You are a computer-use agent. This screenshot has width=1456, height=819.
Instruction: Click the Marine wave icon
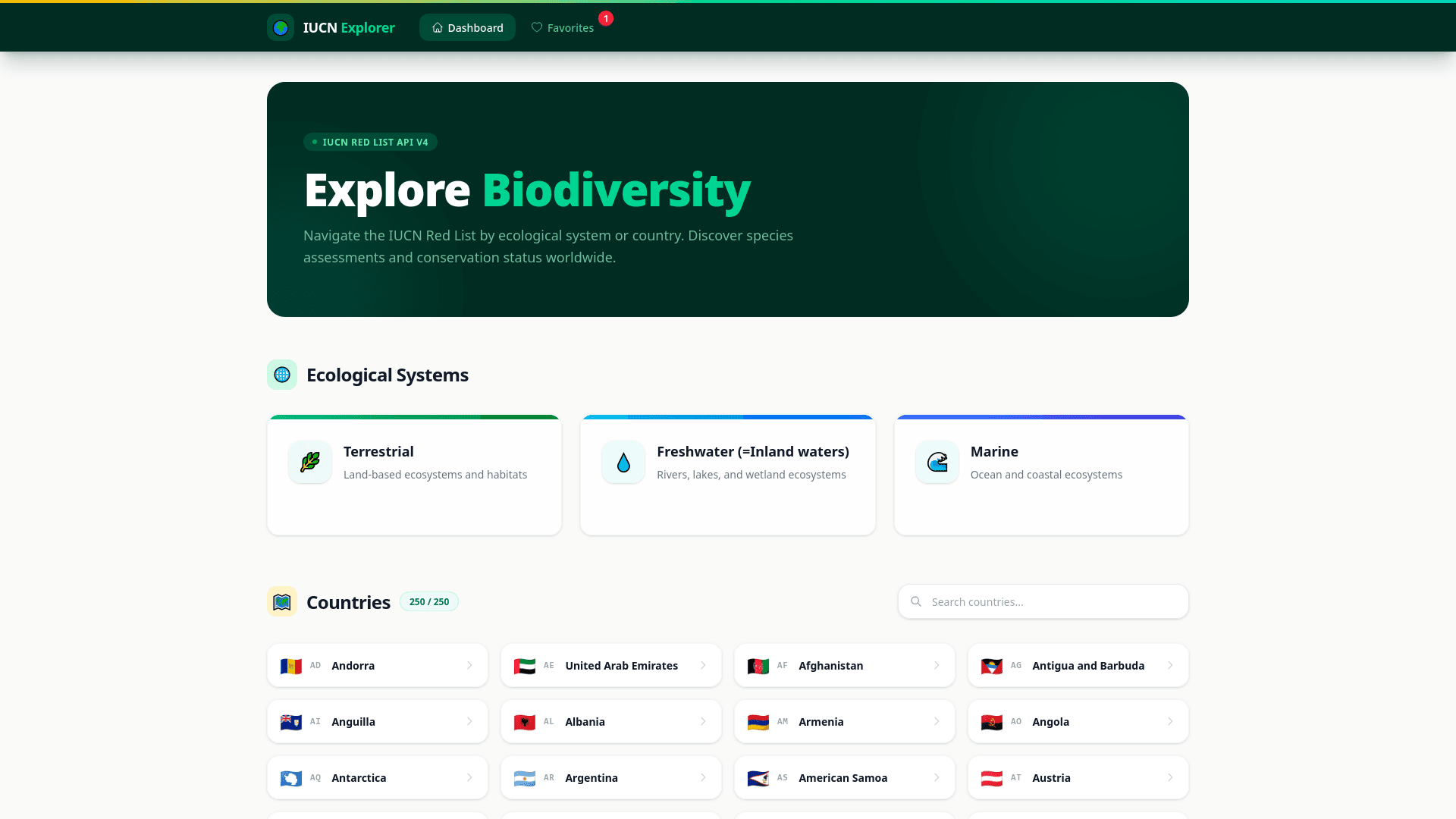[937, 462]
